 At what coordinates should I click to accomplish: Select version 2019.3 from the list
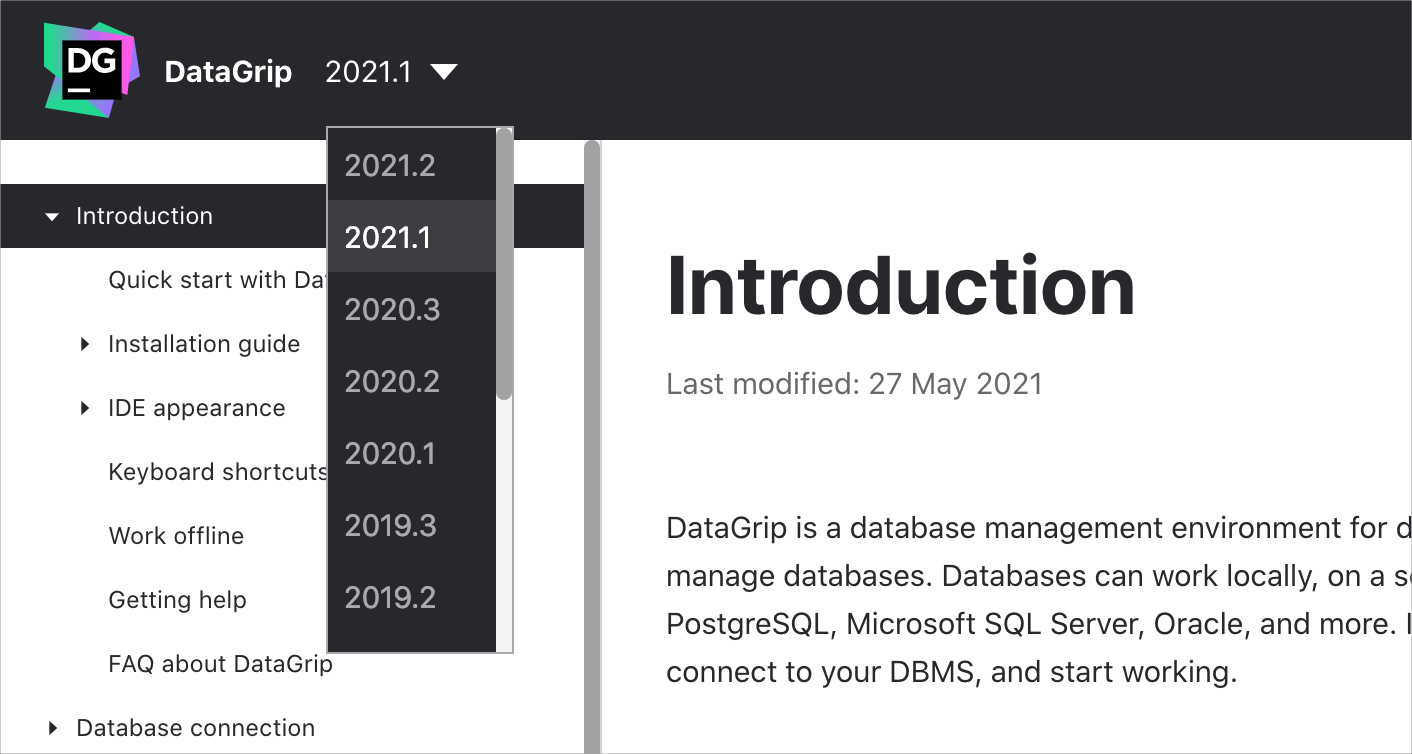coord(390,525)
